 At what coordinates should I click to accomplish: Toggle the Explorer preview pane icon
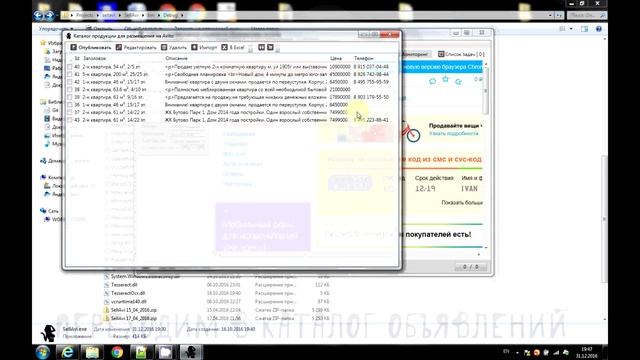[x=584, y=29]
